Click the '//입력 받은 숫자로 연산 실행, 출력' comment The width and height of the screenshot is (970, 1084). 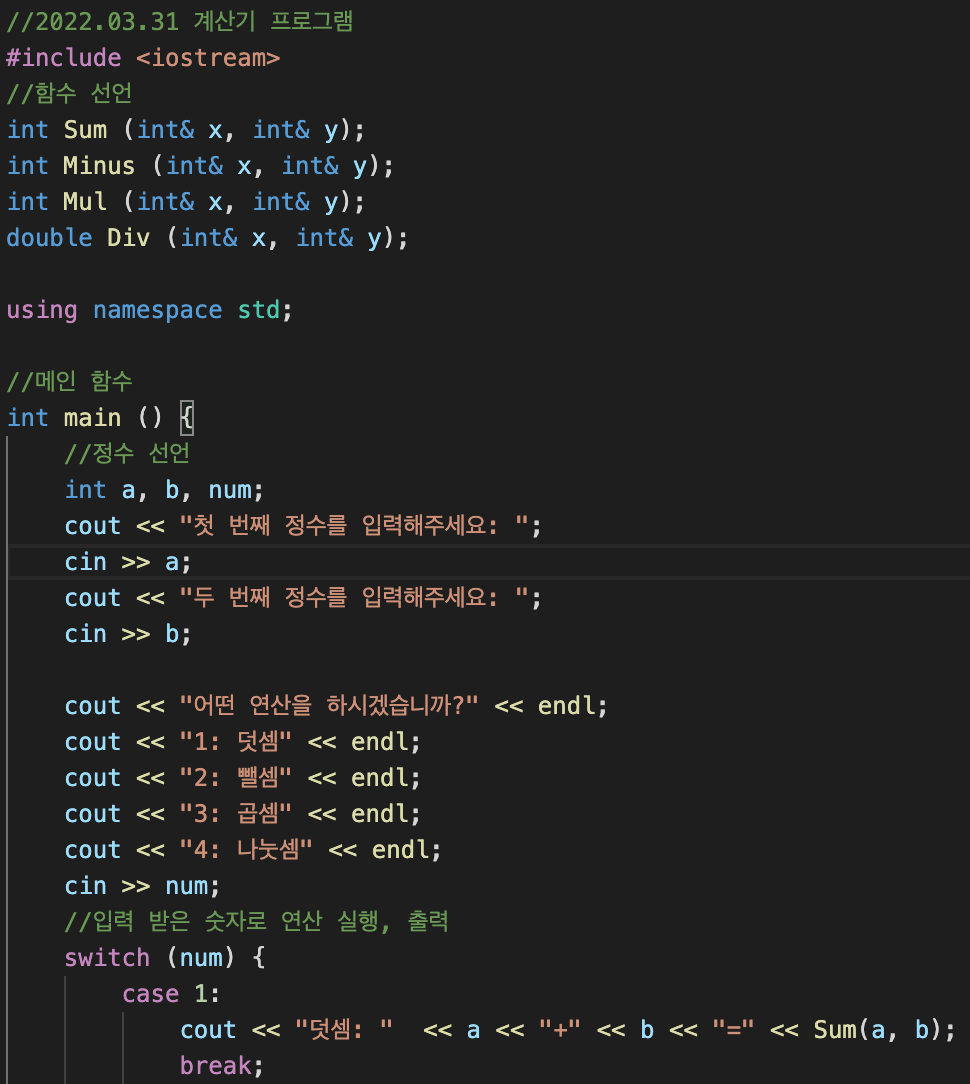coord(257,921)
